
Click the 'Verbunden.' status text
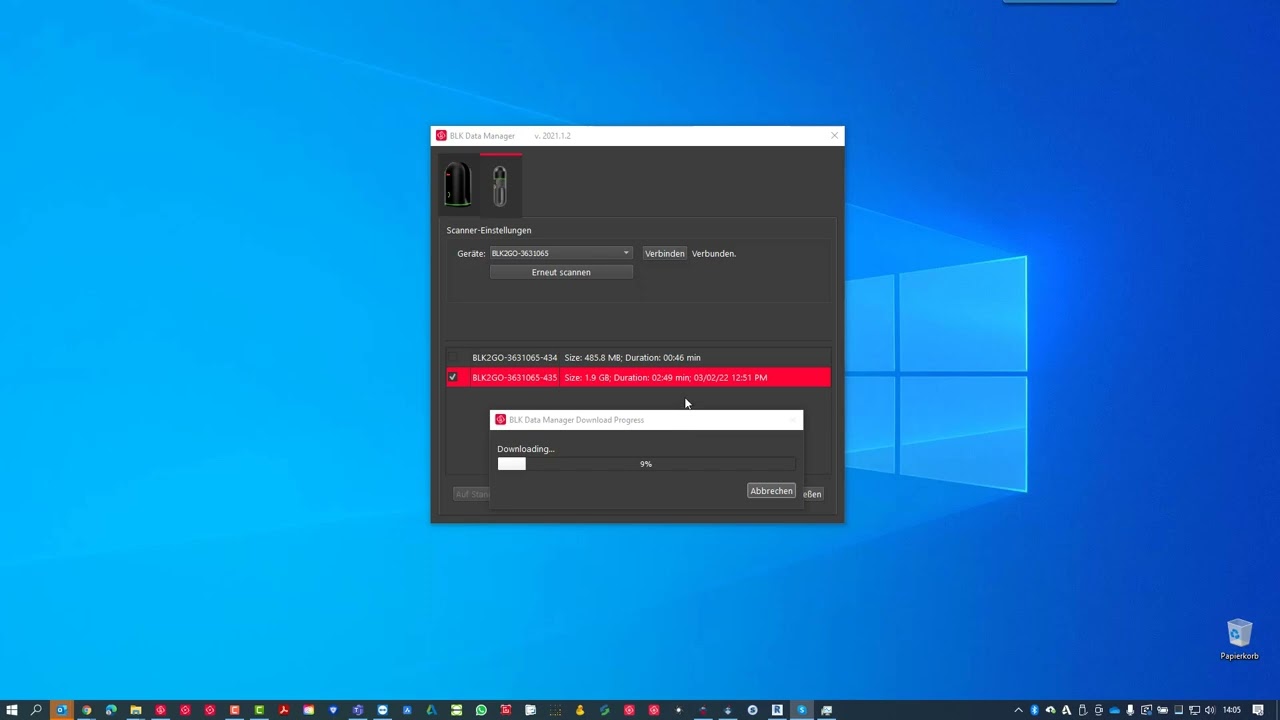click(714, 254)
